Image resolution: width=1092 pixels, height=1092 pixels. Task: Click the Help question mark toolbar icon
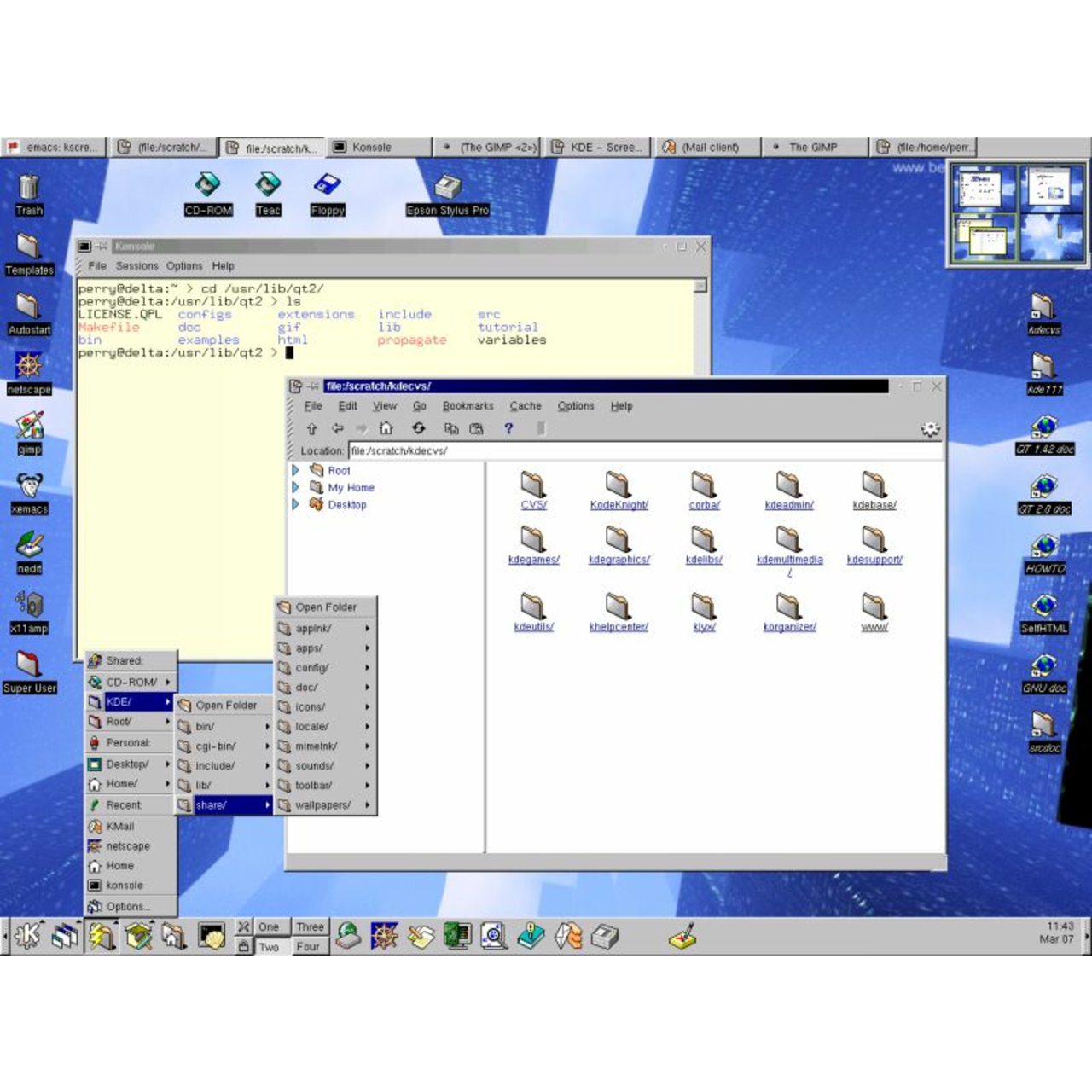pos(508,428)
